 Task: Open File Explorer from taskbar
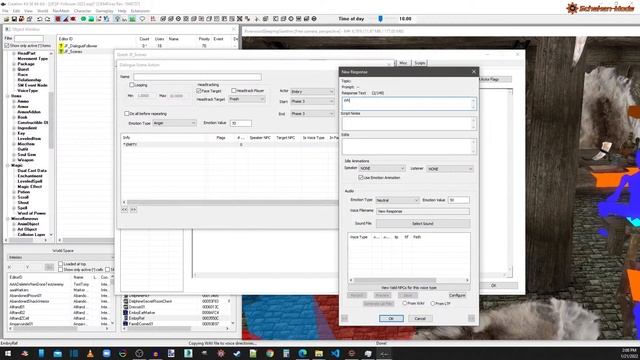(319, 353)
